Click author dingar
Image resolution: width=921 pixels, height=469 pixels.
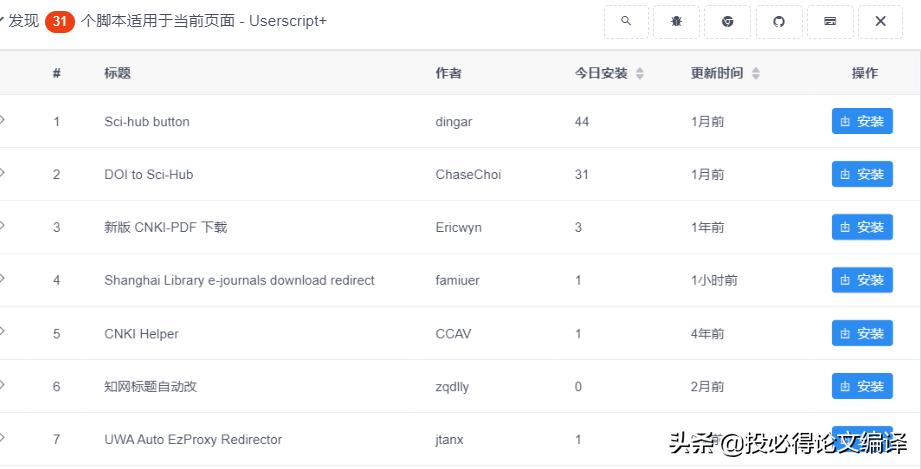click(x=453, y=122)
